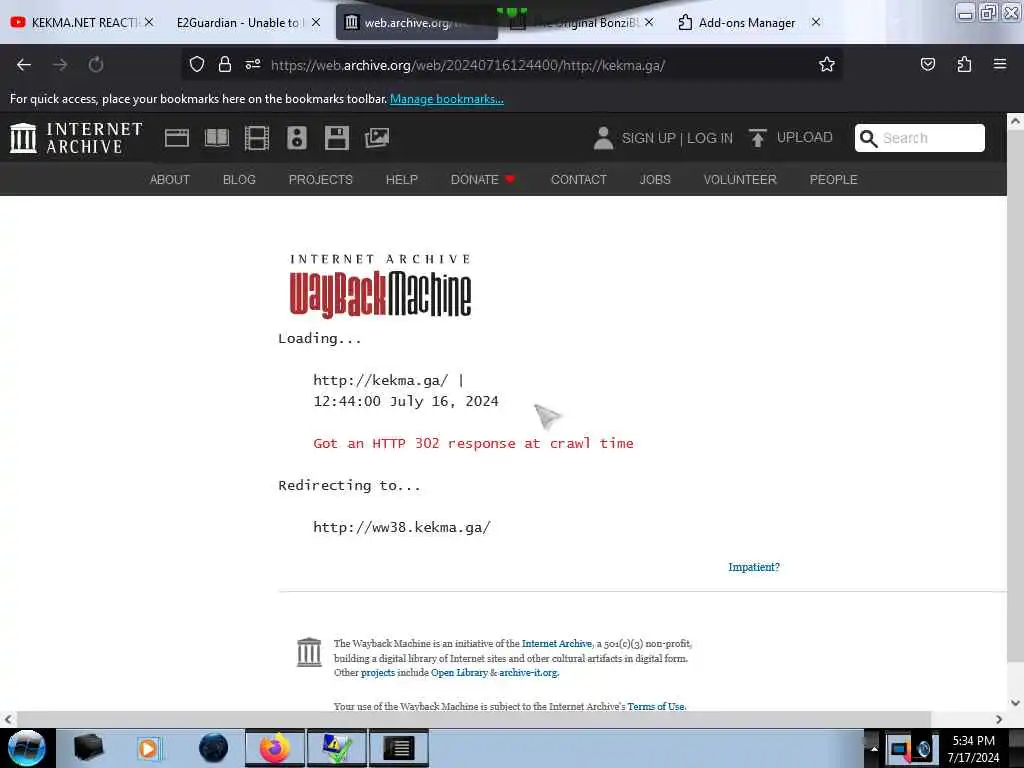The width and height of the screenshot is (1024, 768).
Task: Open the PROJECTS menu item
Action: click(x=321, y=180)
